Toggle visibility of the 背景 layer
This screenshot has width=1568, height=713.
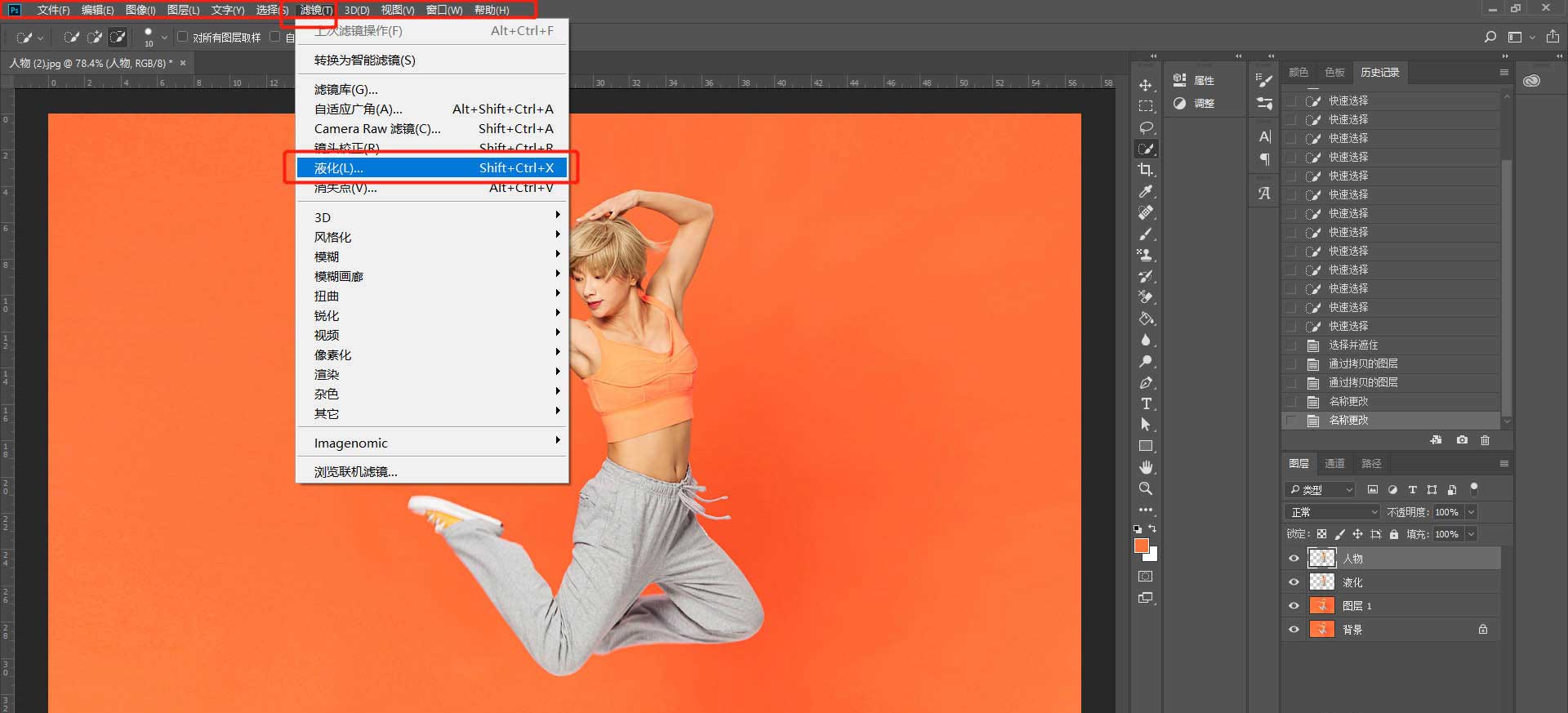coord(1294,630)
